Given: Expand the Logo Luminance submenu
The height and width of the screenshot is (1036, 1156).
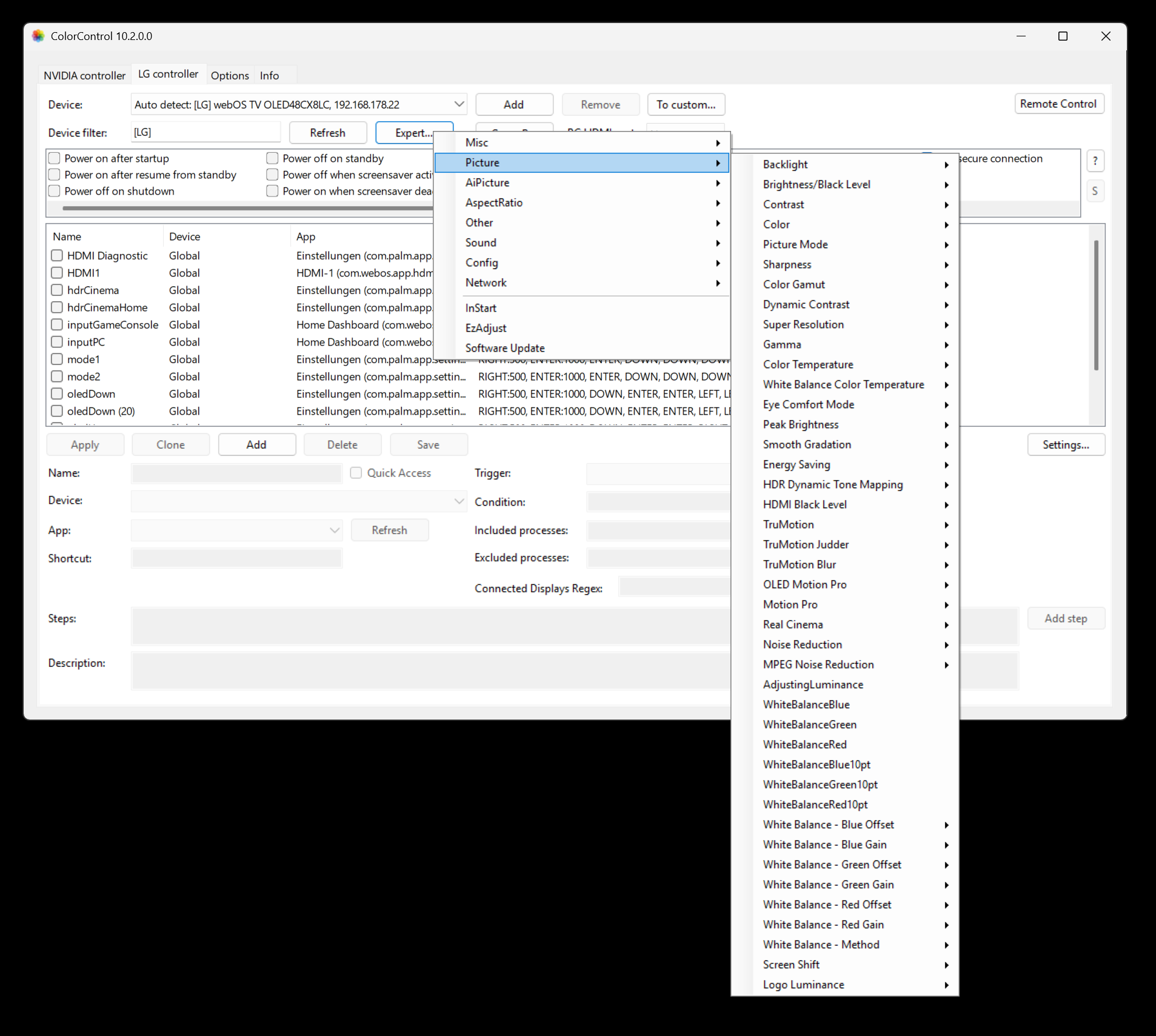Looking at the screenshot, I should tap(845, 984).
